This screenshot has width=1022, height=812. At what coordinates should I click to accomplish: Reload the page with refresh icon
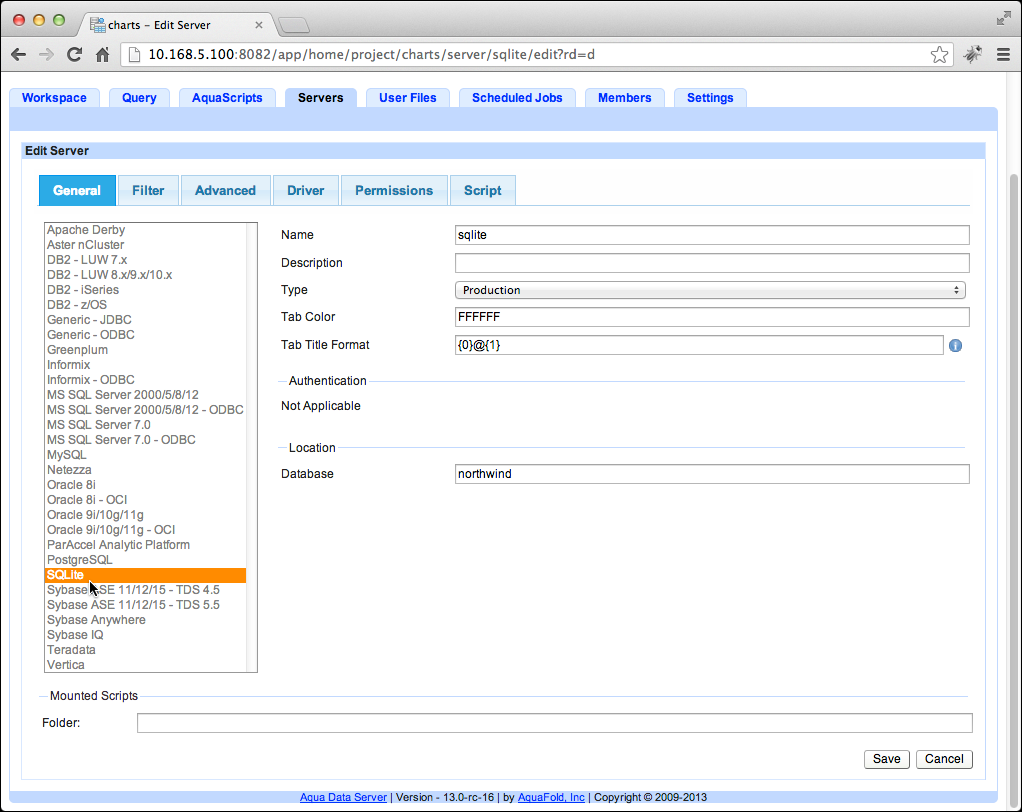[74, 55]
